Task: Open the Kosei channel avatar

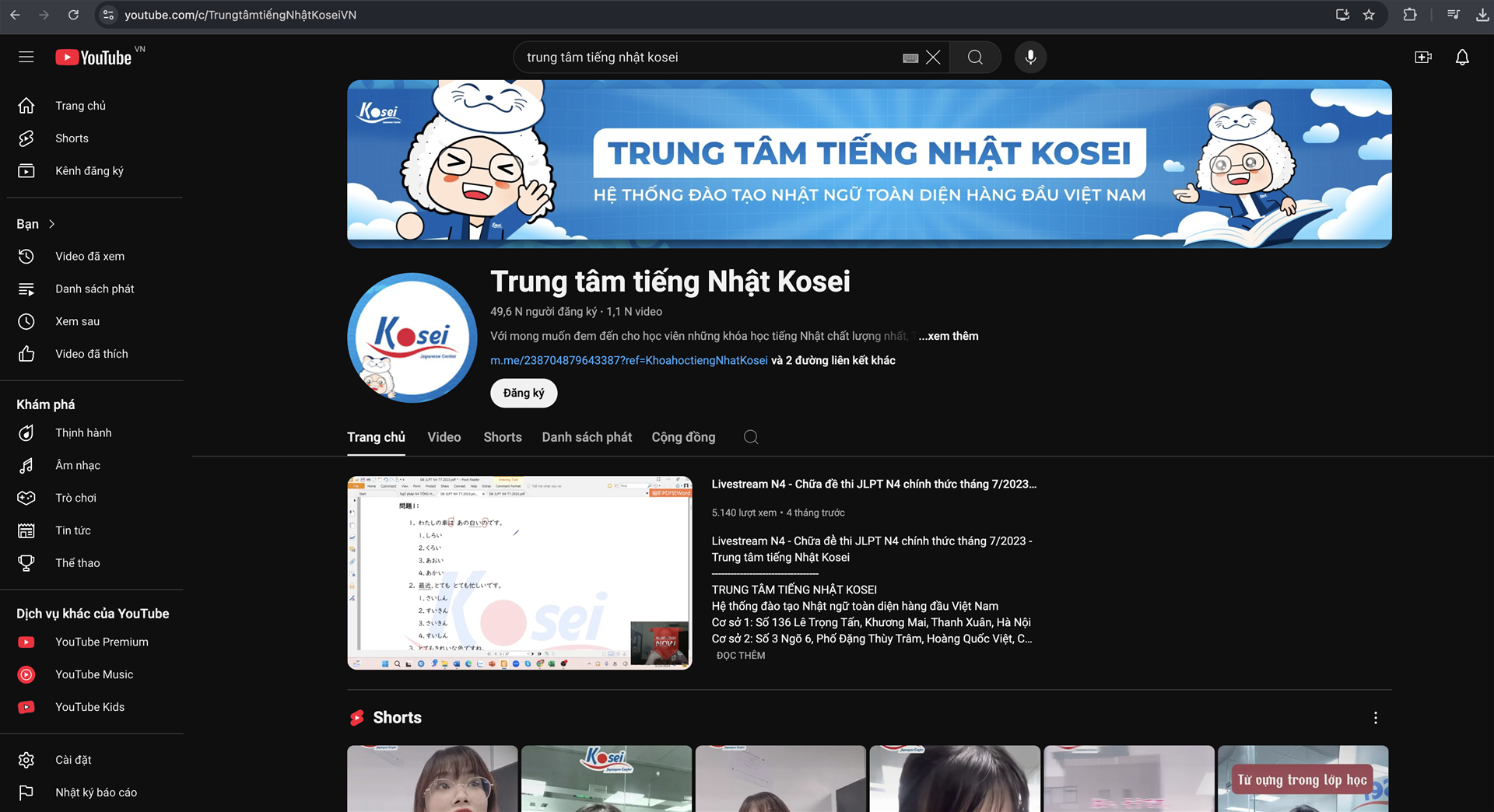Action: pos(412,338)
